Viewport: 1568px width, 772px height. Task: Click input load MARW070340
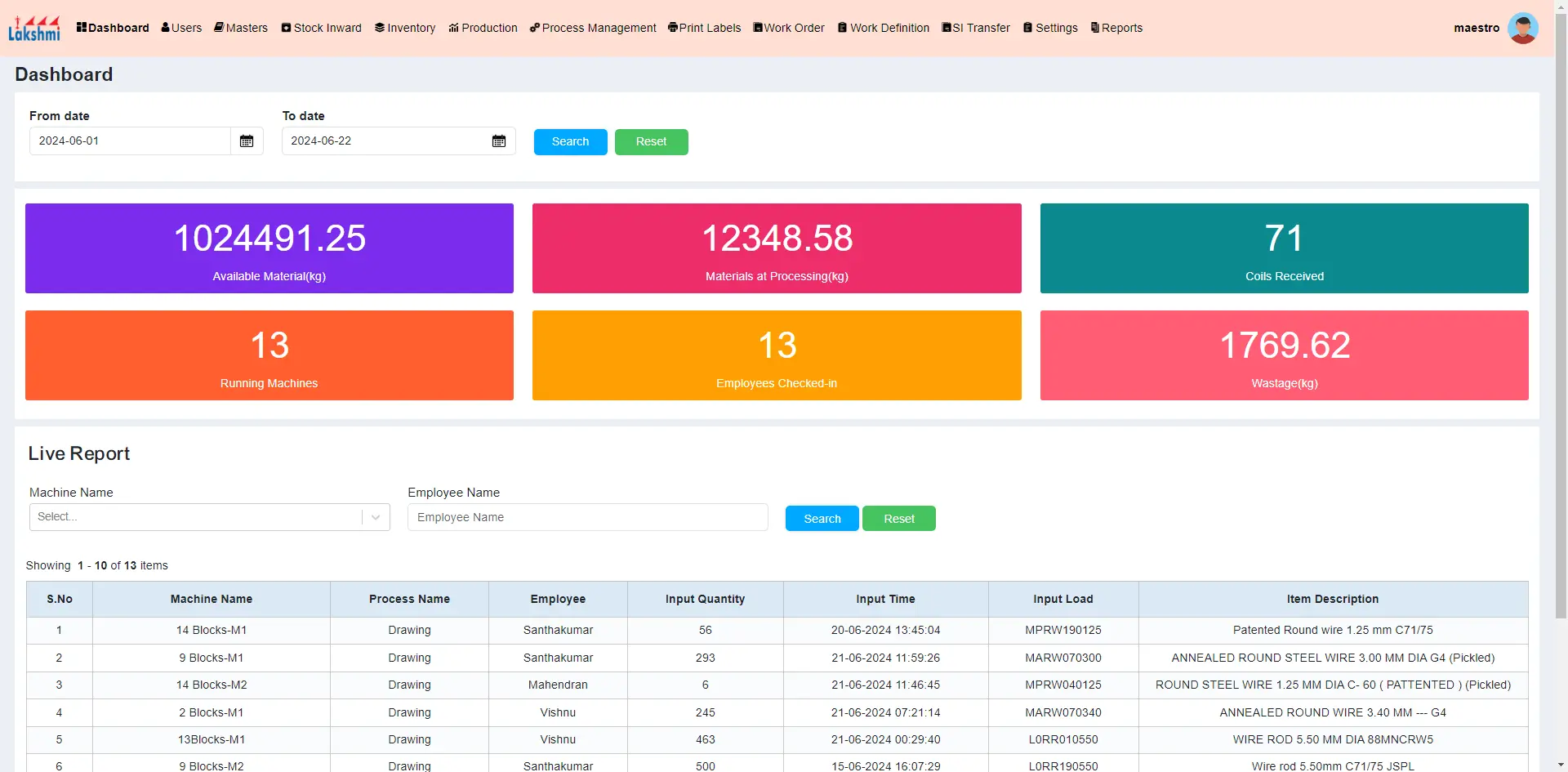(1063, 712)
